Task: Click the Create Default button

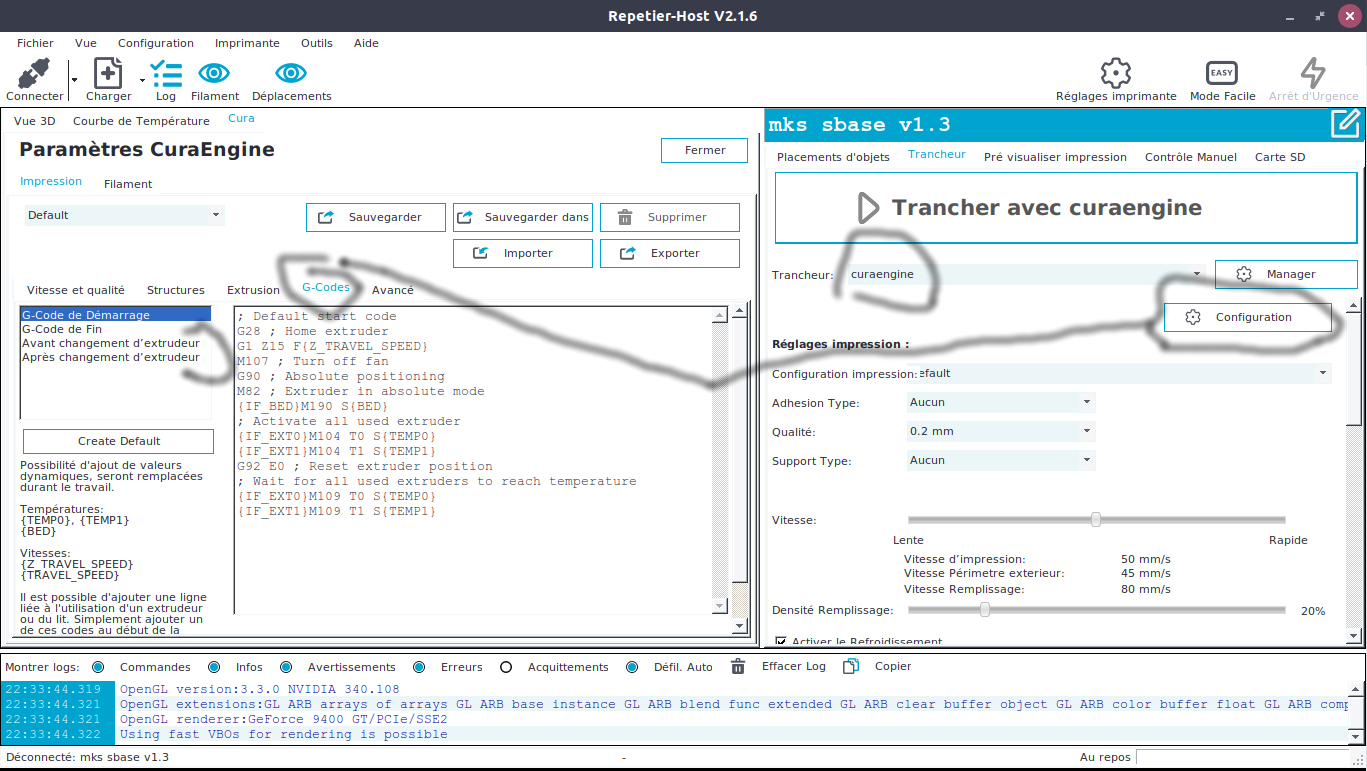Action: click(119, 441)
